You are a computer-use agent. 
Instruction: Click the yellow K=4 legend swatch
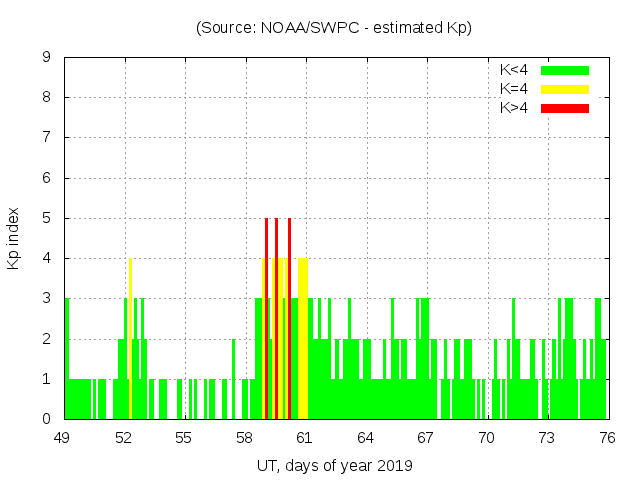pyautogui.click(x=565, y=89)
